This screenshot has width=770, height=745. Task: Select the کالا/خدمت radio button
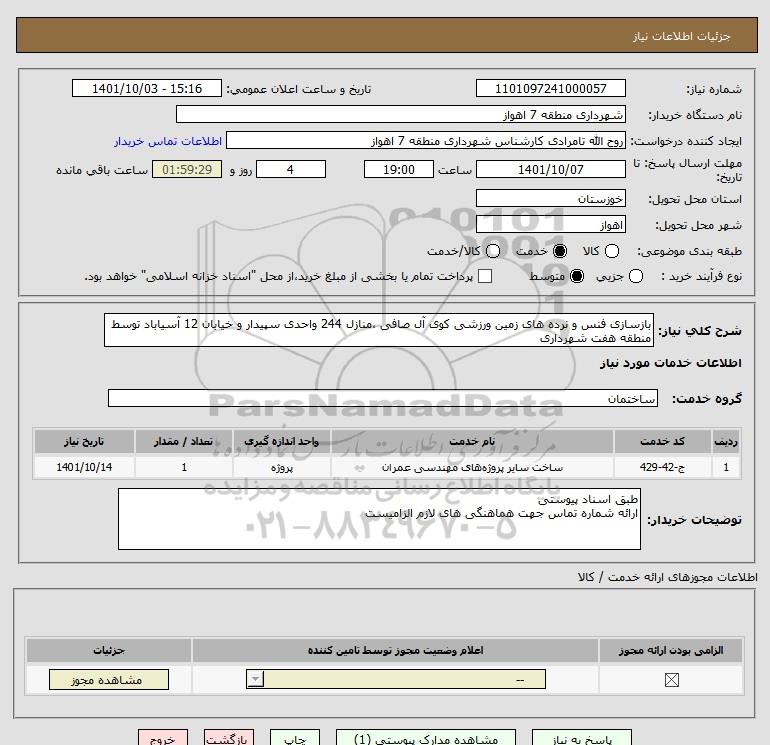click(493, 251)
